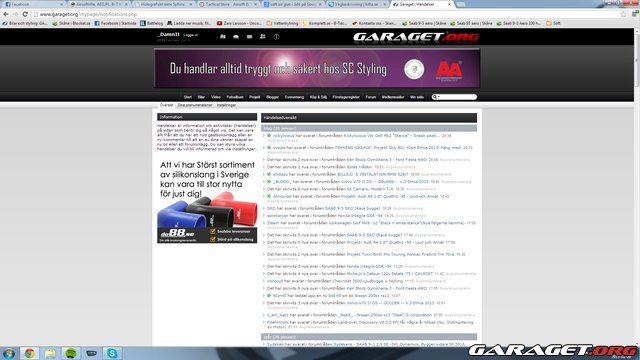Click the SC Styling banner ad
Screen dimensions: 640x360
coord(317,69)
